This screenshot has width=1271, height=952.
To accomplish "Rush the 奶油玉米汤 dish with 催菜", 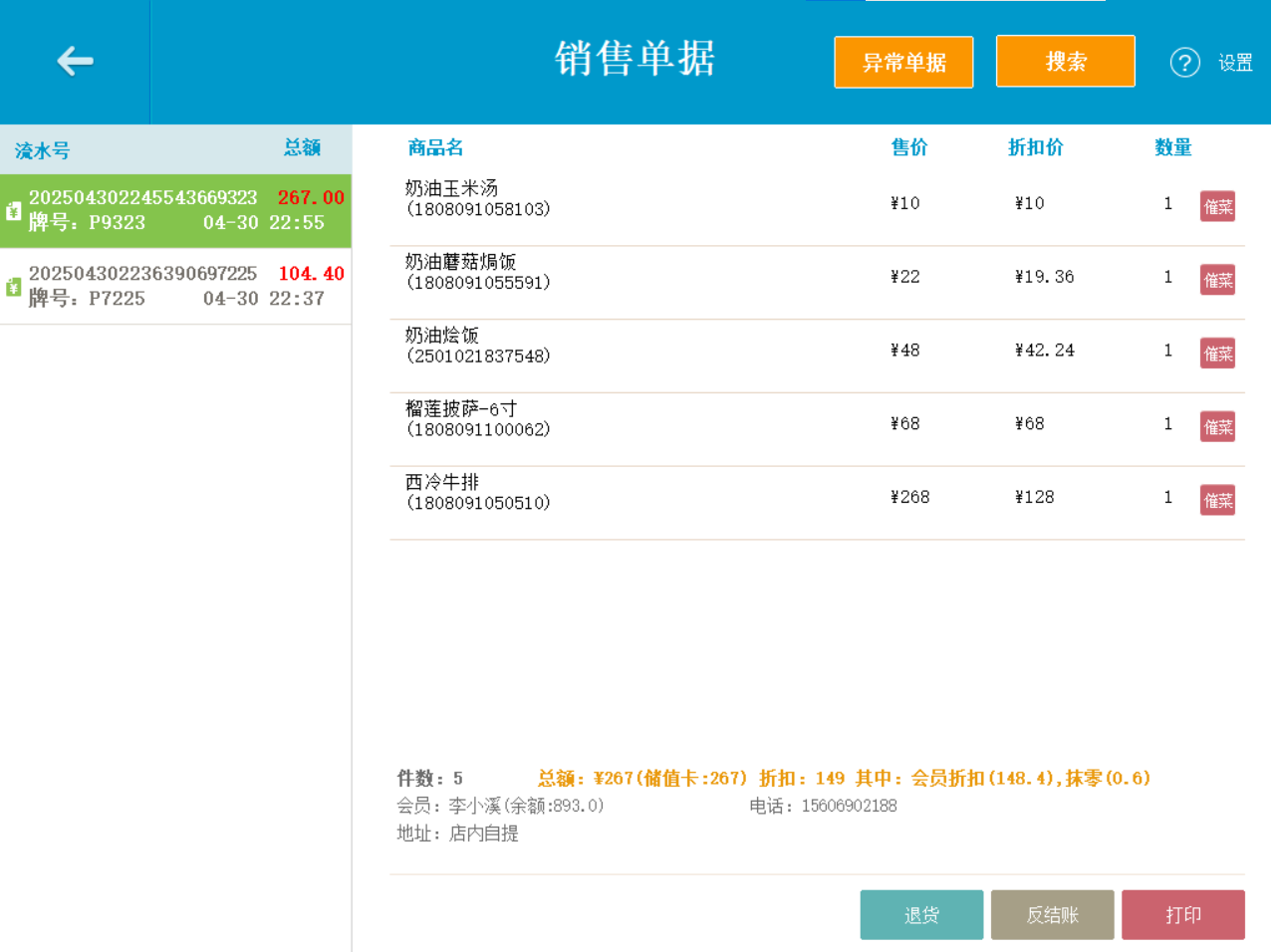I will [x=1217, y=206].
